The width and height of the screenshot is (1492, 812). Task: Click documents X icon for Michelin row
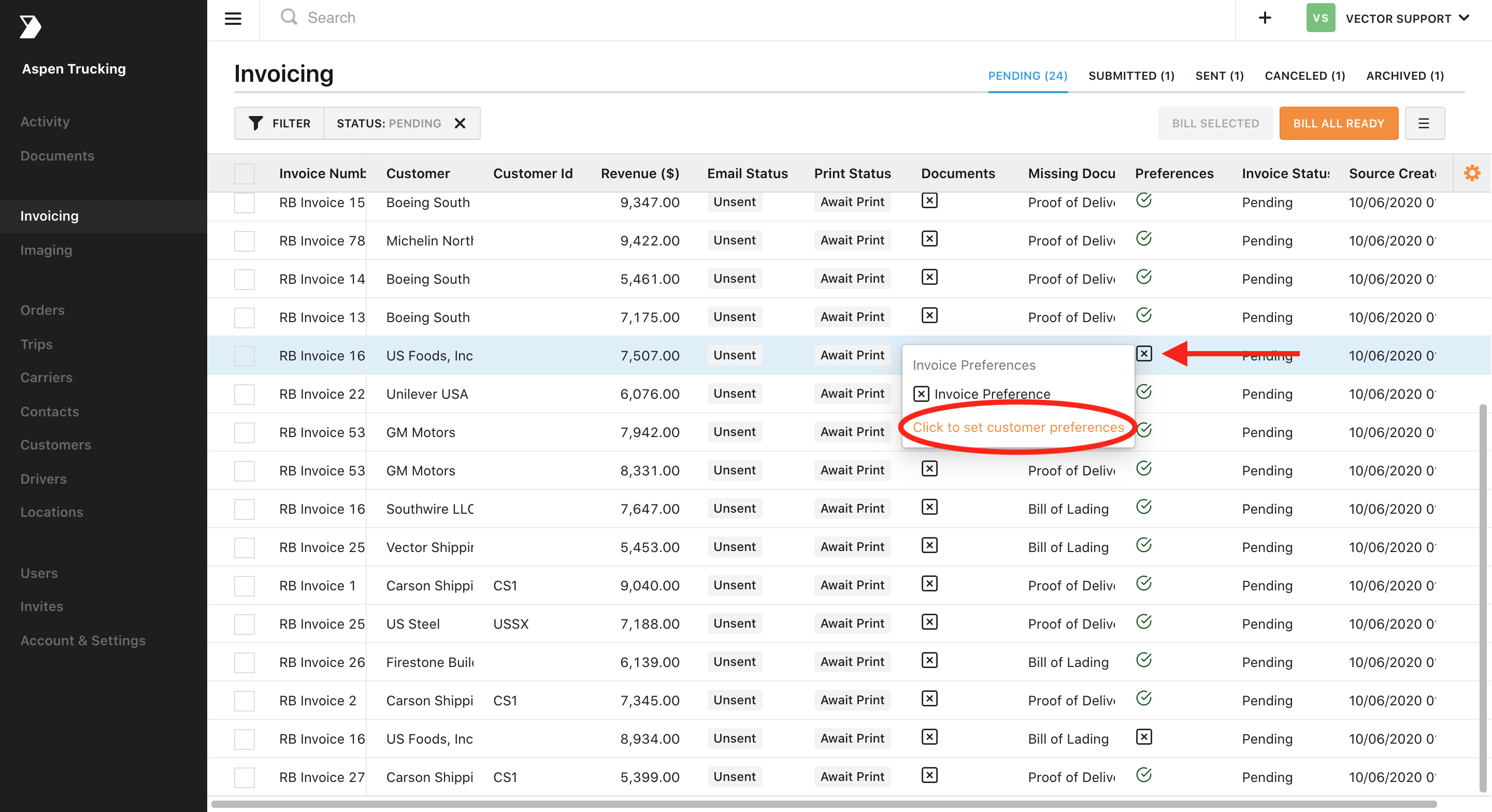coord(929,239)
